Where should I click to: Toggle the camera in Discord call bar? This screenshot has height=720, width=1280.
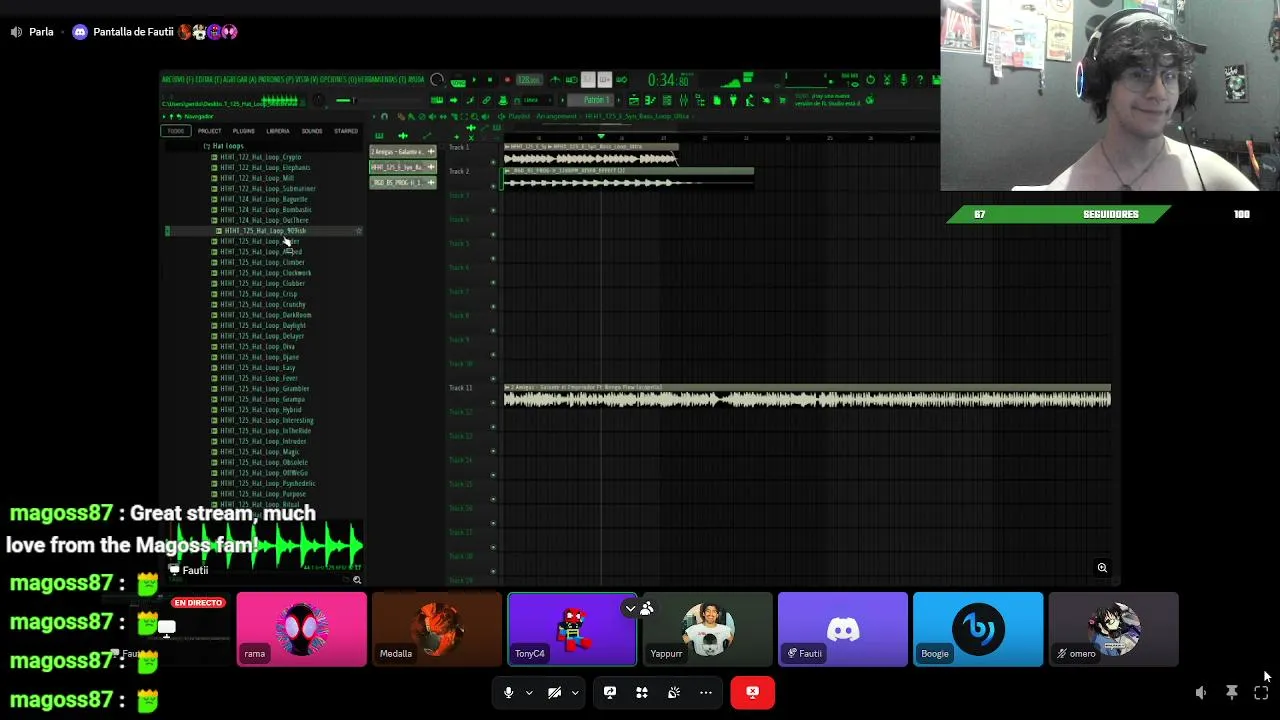554,692
